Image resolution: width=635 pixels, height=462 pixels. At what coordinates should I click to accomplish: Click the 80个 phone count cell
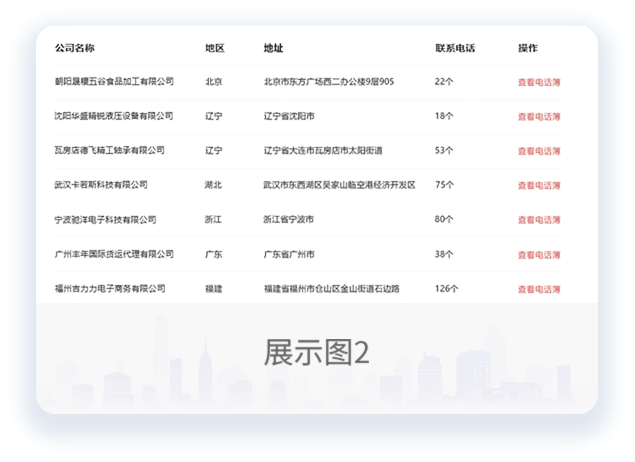pos(445,220)
